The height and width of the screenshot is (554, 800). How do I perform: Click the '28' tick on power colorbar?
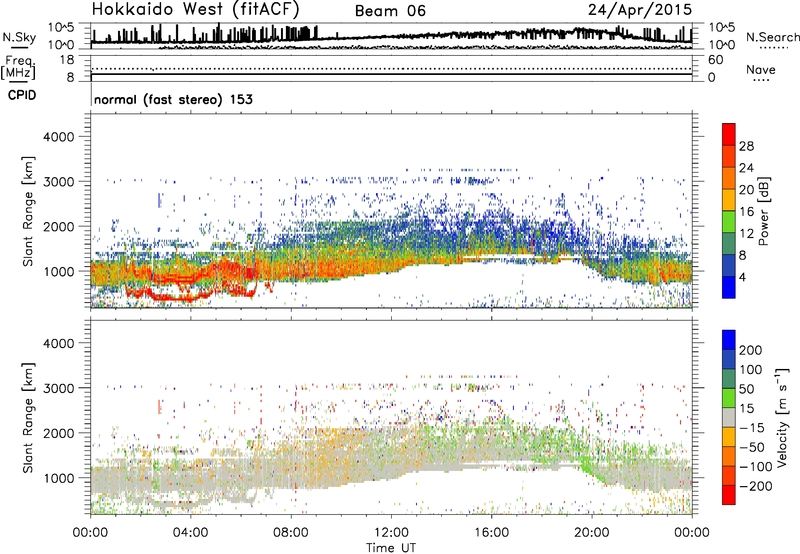(x=746, y=146)
